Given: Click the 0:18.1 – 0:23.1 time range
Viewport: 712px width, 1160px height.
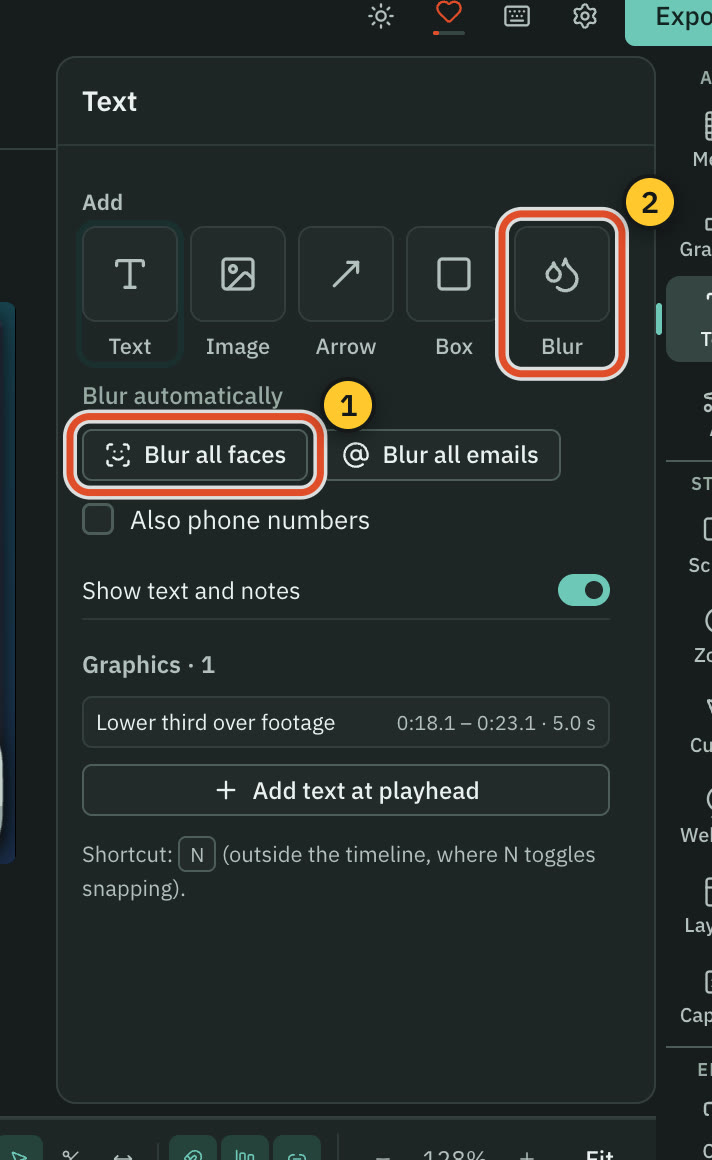Looking at the screenshot, I should pos(466,724).
